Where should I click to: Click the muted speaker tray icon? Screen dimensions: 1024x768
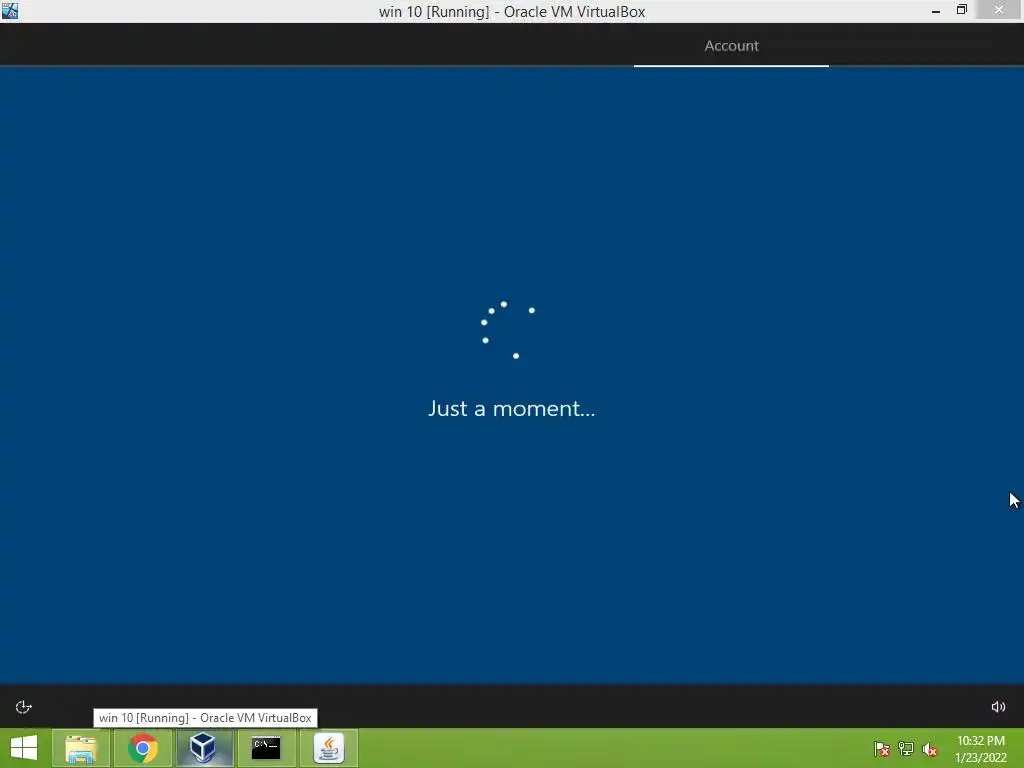(x=929, y=749)
